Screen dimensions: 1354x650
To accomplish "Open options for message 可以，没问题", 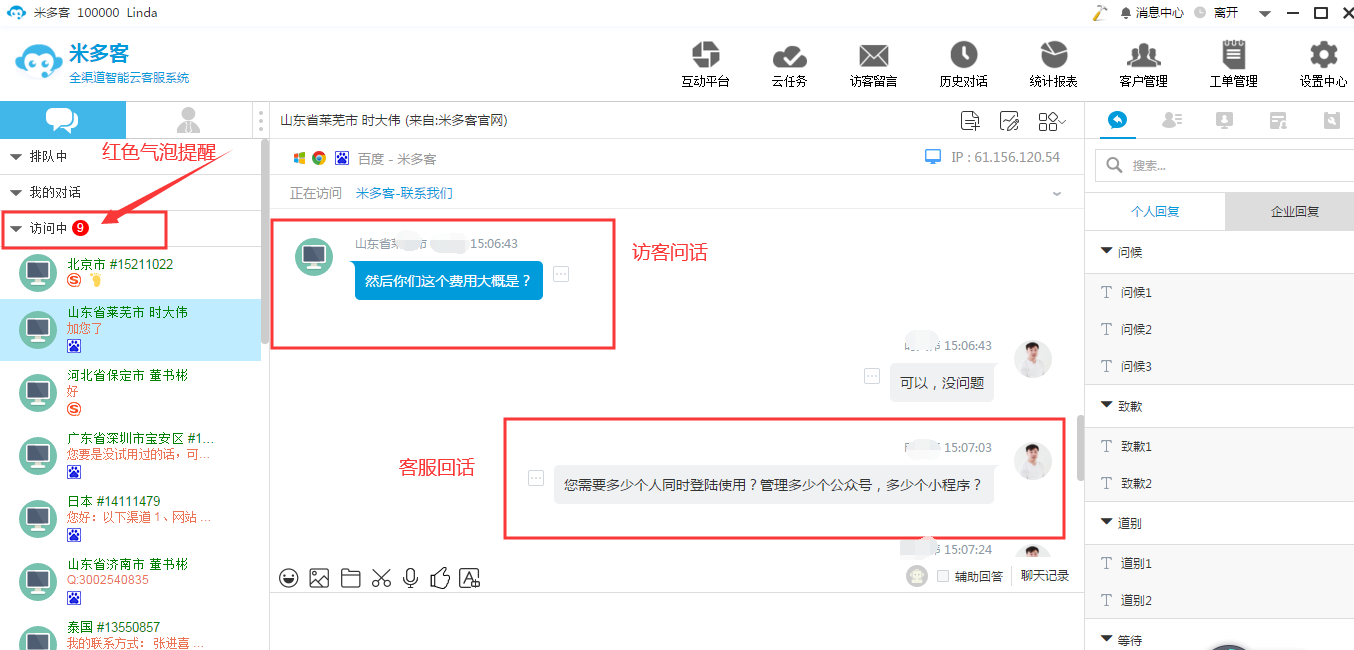I will tap(872, 376).
